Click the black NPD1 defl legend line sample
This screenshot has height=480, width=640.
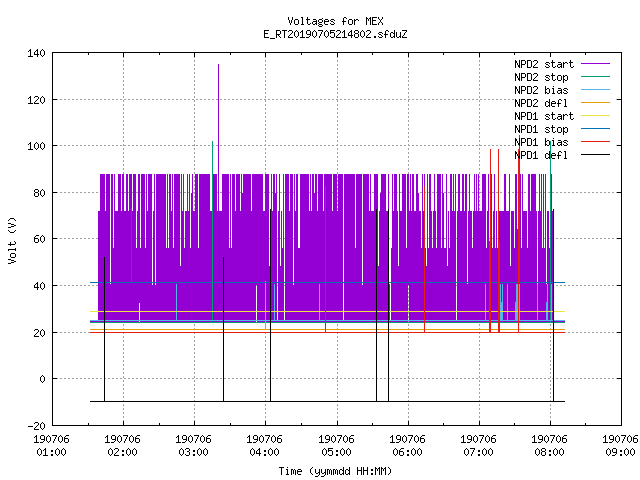pos(595,155)
